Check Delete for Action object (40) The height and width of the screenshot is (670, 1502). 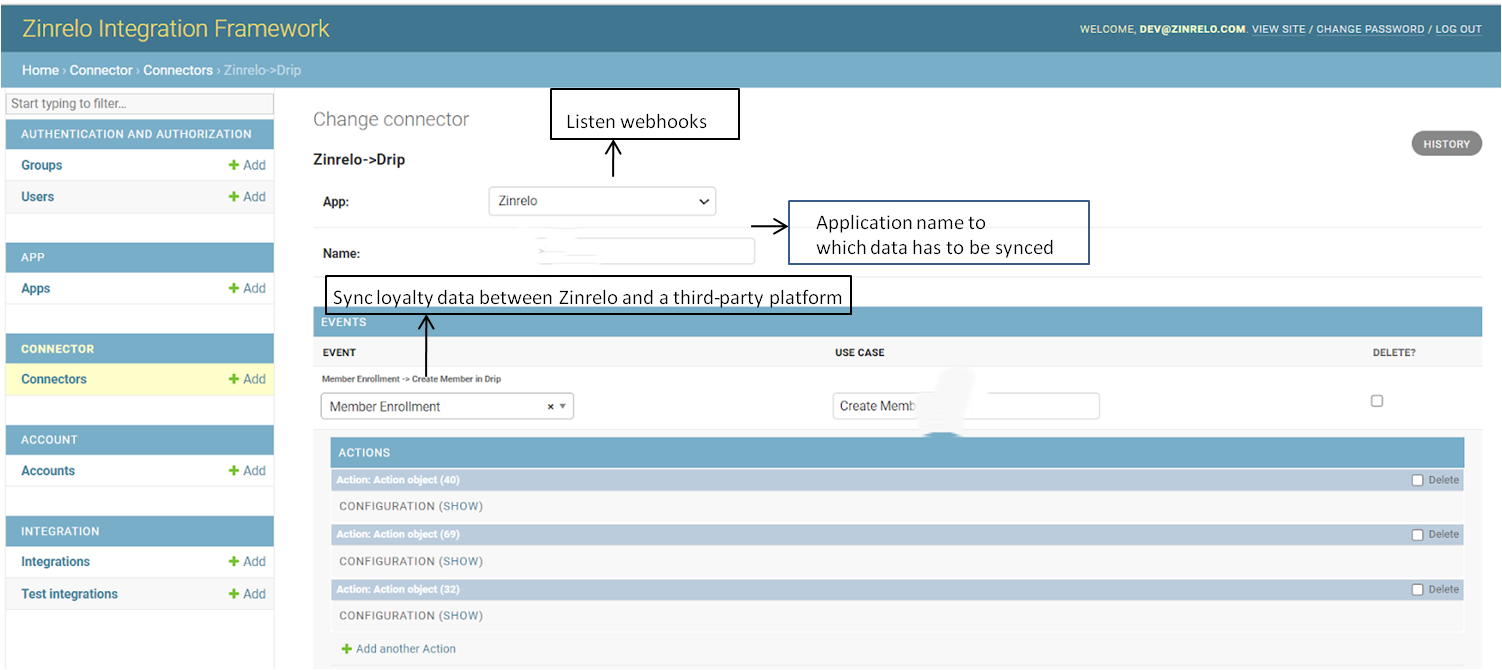click(1417, 480)
